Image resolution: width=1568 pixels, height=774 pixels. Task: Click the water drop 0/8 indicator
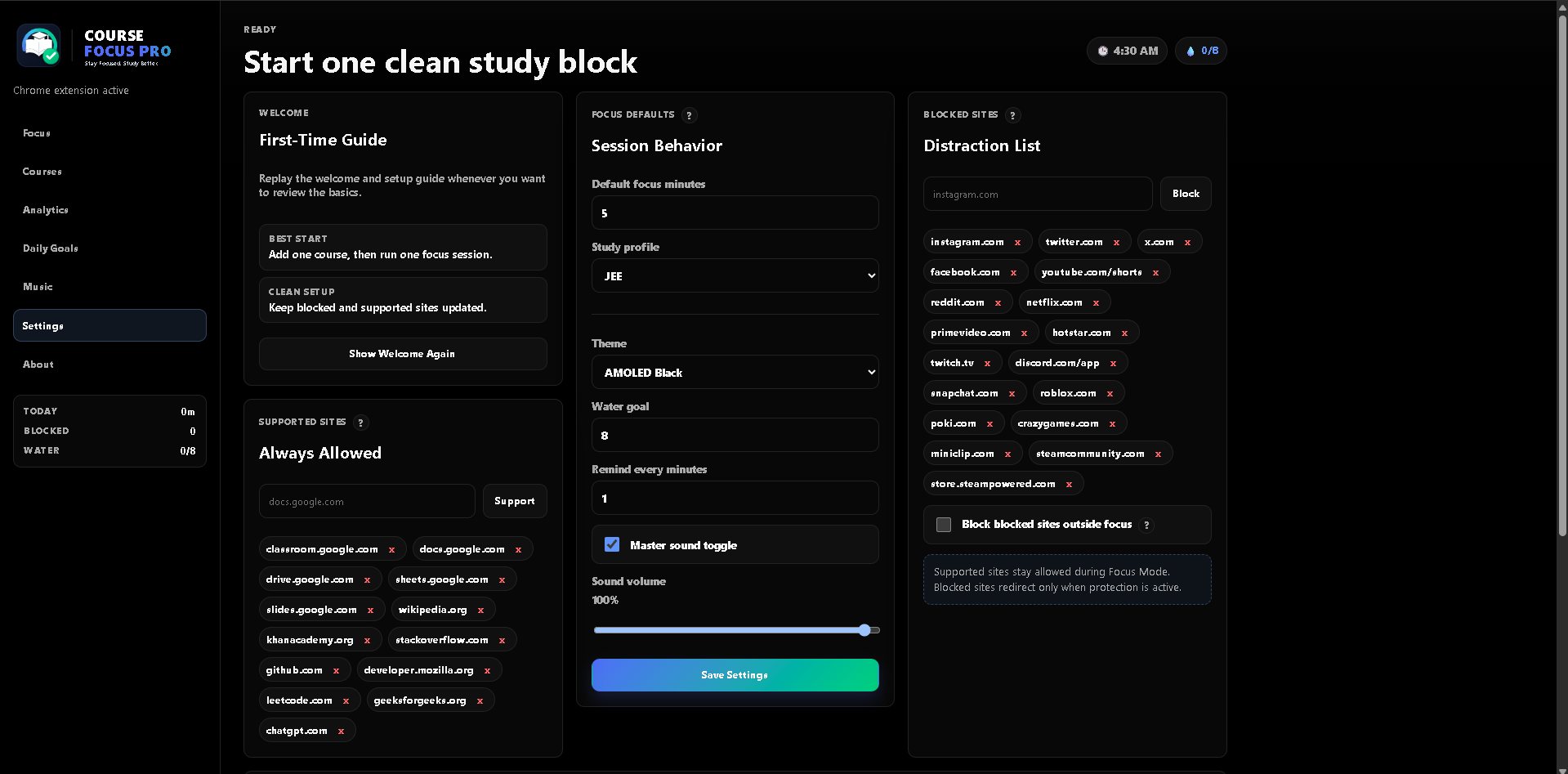point(1201,51)
